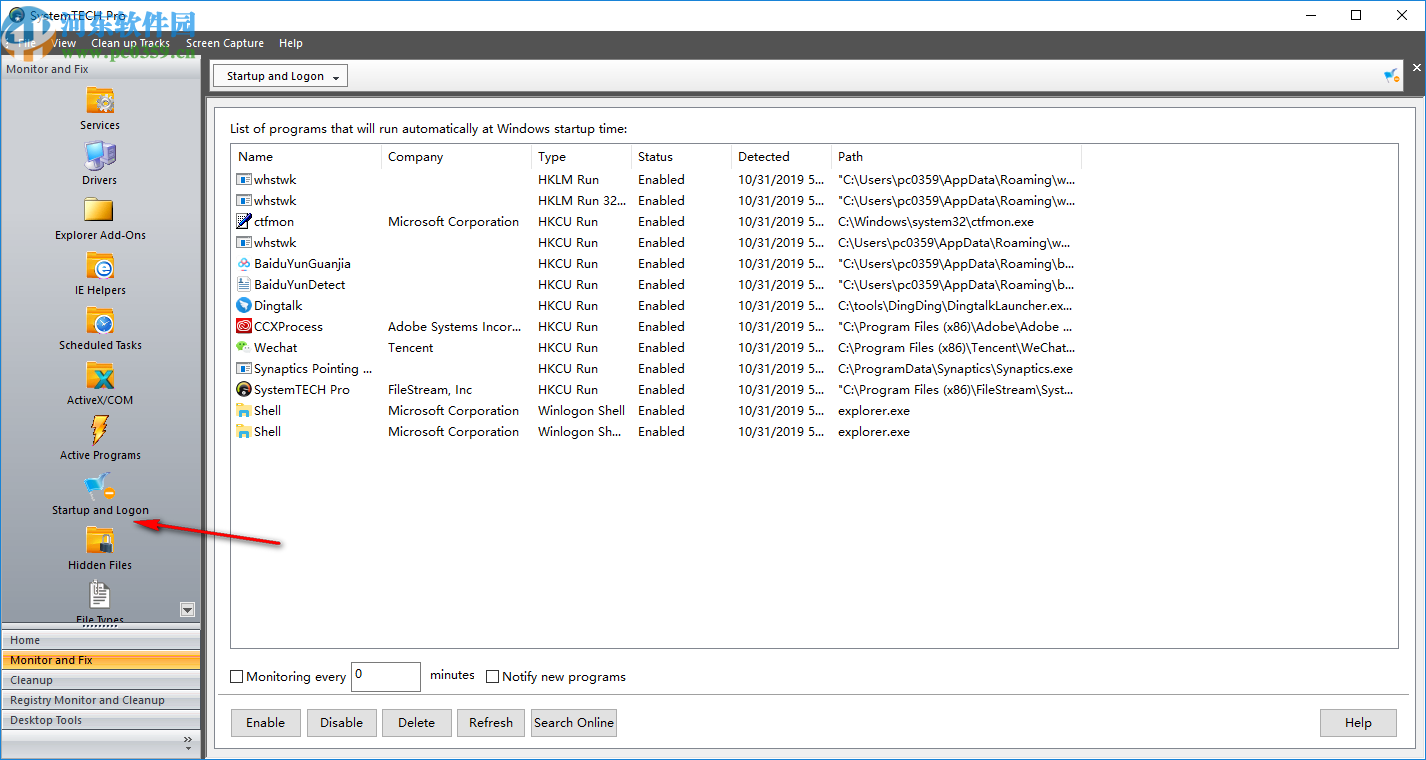Open the View menu

coord(64,43)
